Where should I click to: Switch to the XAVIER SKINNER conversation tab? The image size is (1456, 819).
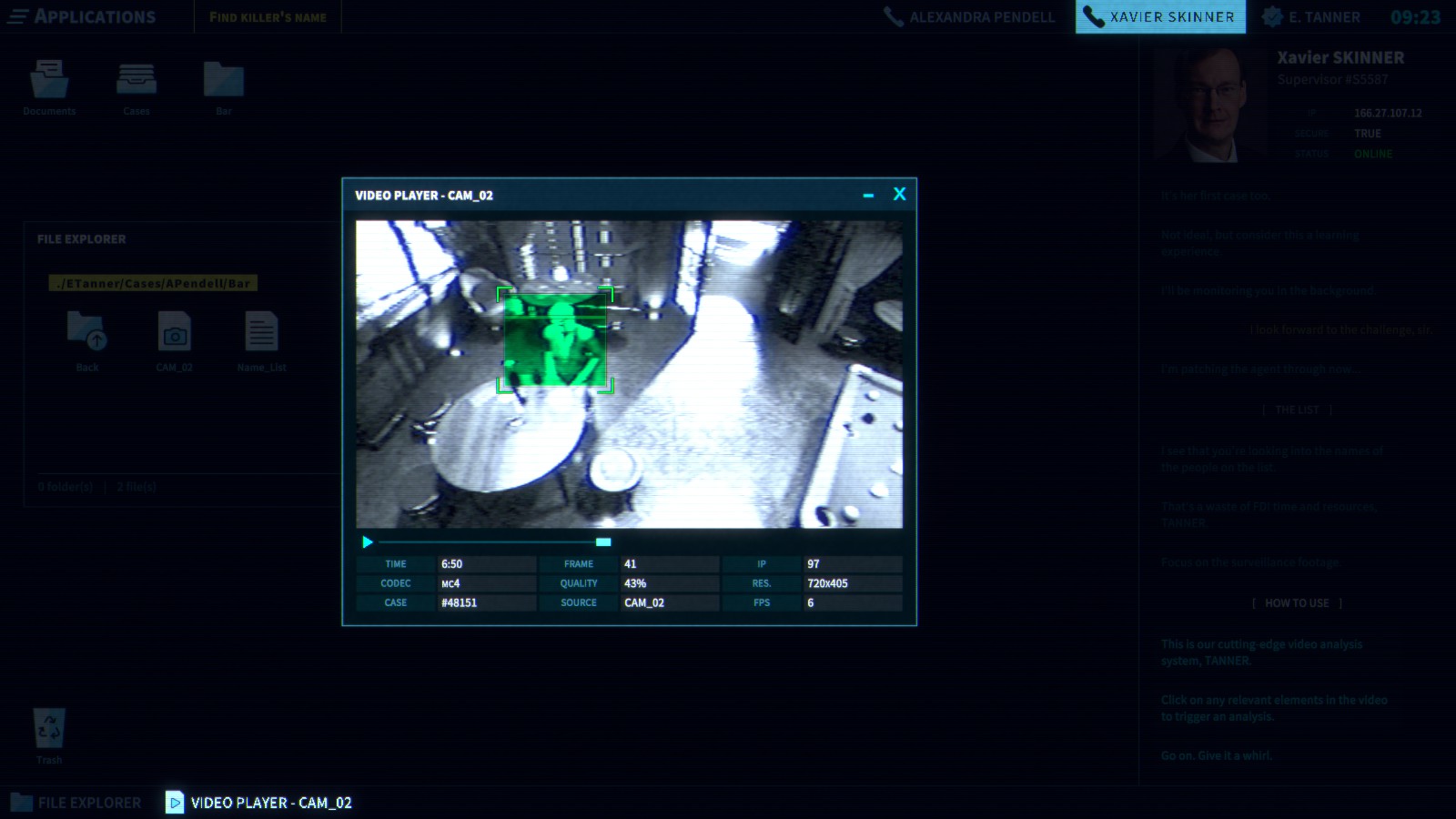tap(1160, 15)
